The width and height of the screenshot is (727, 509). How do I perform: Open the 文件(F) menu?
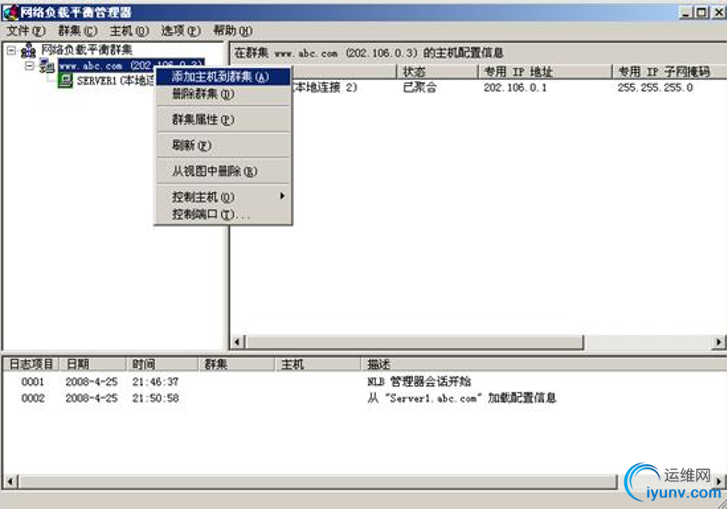tap(26, 31)
